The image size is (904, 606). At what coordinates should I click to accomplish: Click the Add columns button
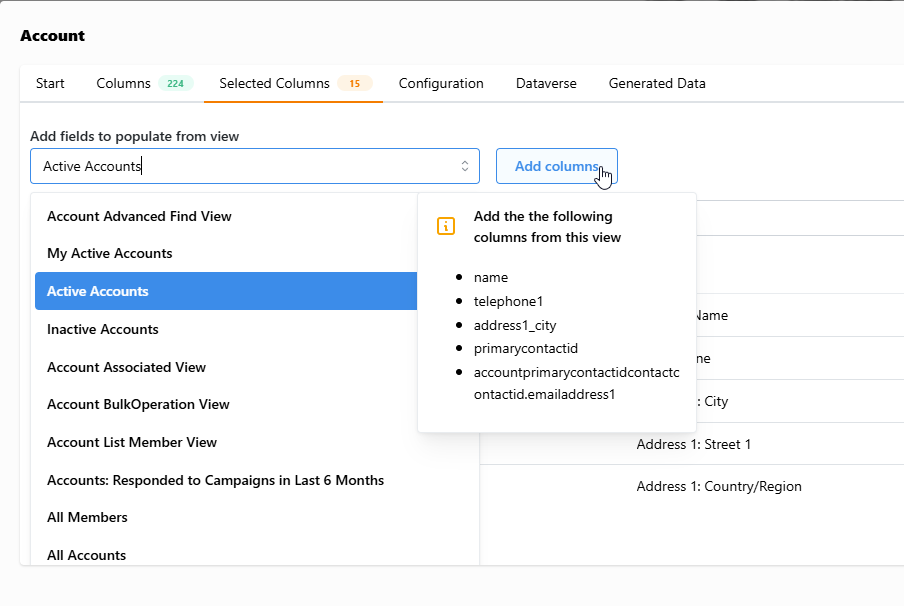pyautogui.click(x=557, y=166)
